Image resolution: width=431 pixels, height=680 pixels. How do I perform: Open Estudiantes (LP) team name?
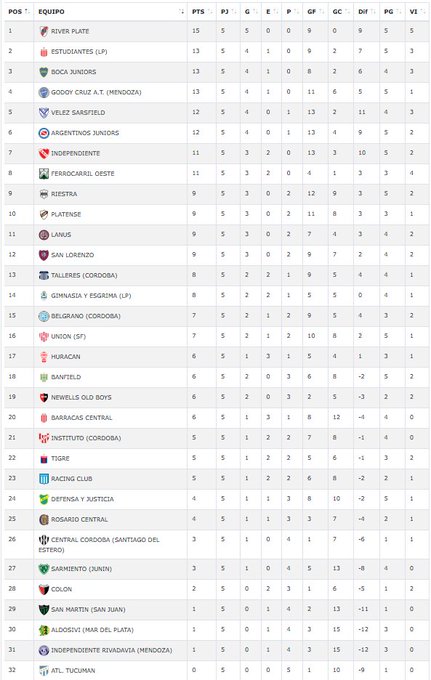(79, 52)
